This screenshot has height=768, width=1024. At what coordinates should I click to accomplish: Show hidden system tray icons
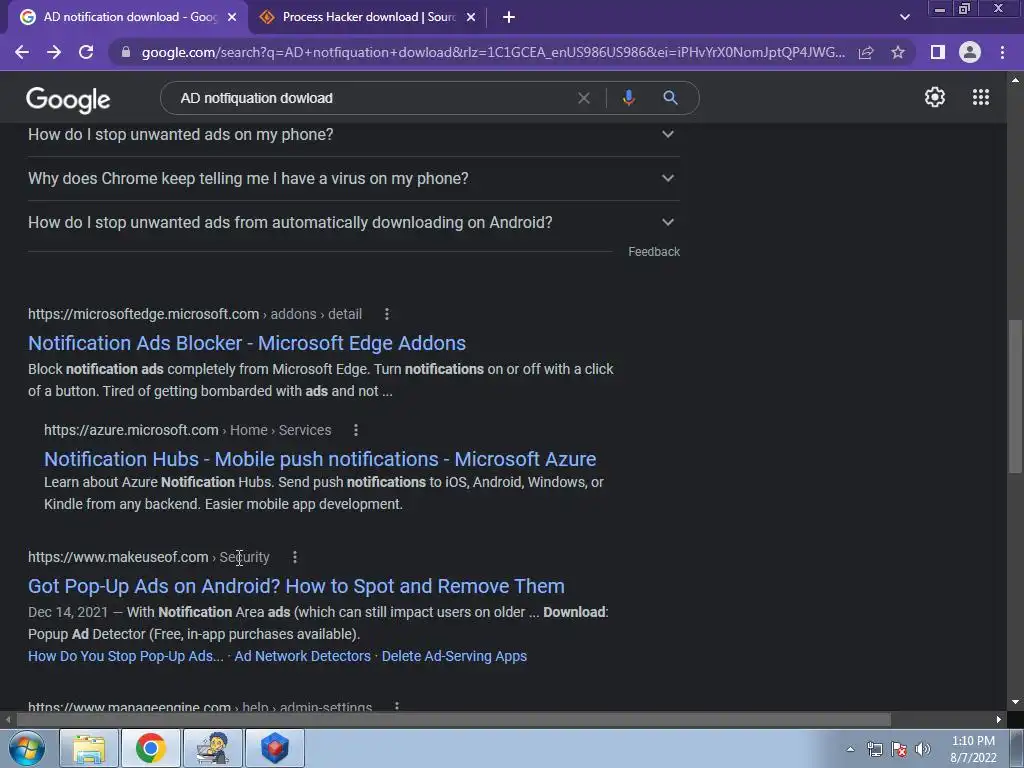tap(850, 749)
